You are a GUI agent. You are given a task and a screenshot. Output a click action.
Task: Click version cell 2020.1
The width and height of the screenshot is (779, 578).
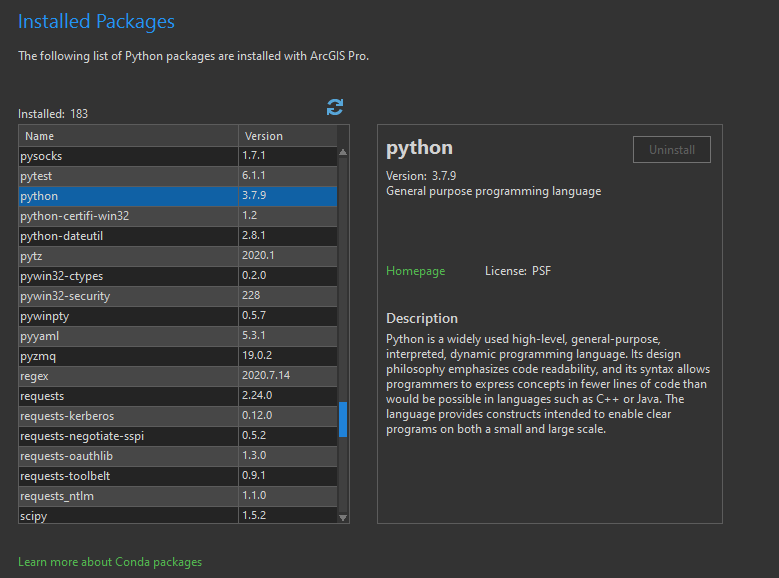point(288,256)
